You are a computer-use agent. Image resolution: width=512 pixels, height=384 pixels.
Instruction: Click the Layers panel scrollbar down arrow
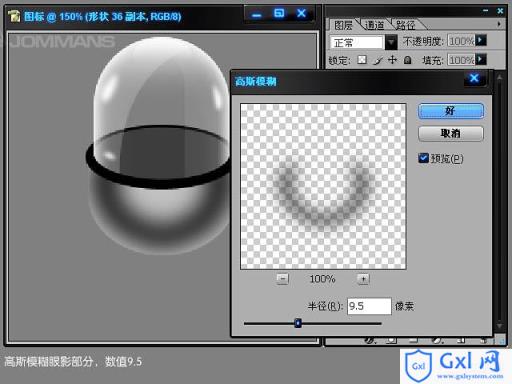tap(499, 325)
